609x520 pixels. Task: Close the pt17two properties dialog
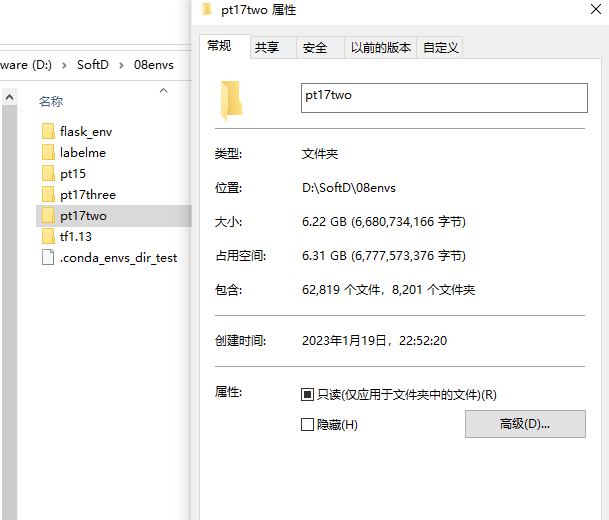pos(596,9)
